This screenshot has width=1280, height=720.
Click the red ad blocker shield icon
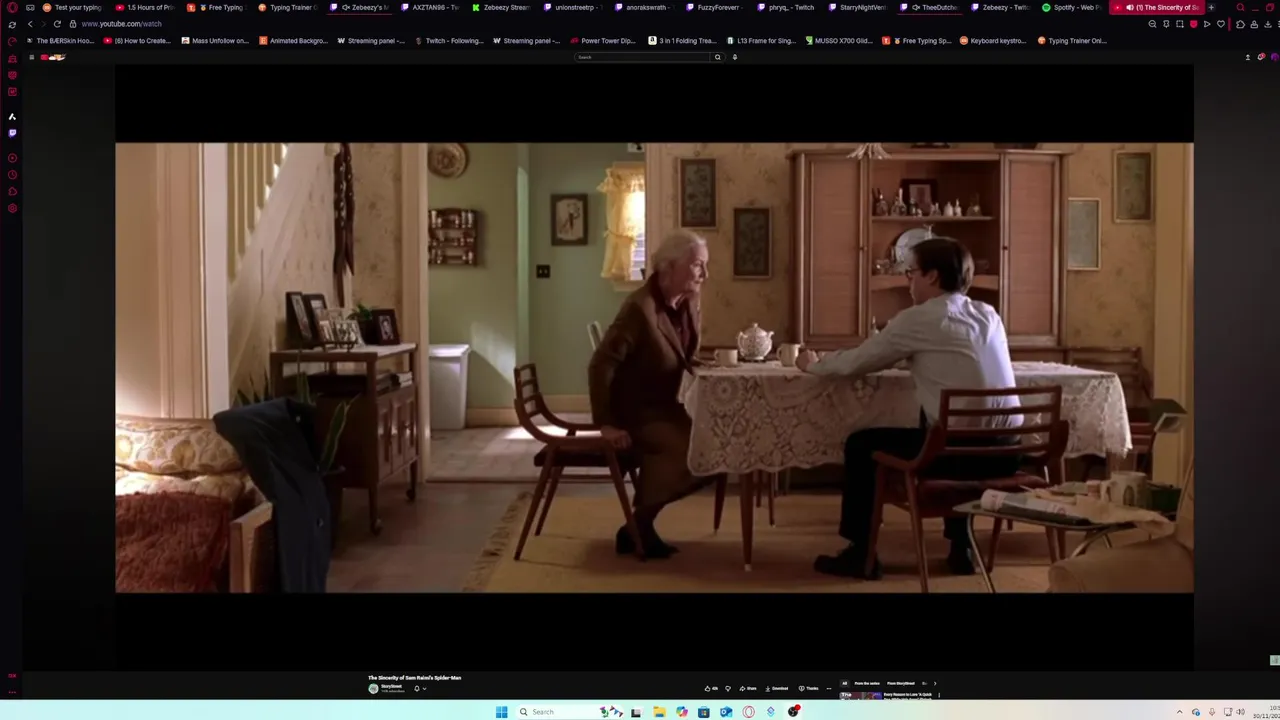click(1193, 24)
